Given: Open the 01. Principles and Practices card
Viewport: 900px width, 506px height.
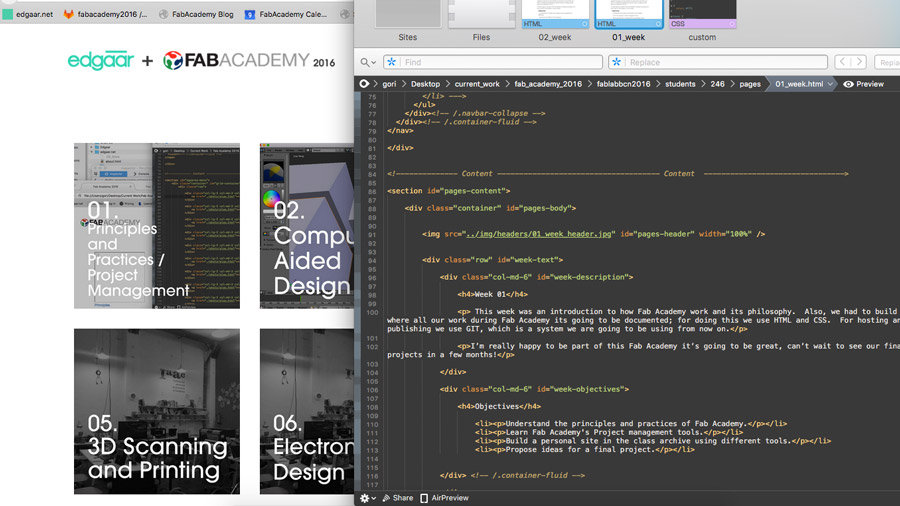Looking at the screenshot, I should click(157, 225).
